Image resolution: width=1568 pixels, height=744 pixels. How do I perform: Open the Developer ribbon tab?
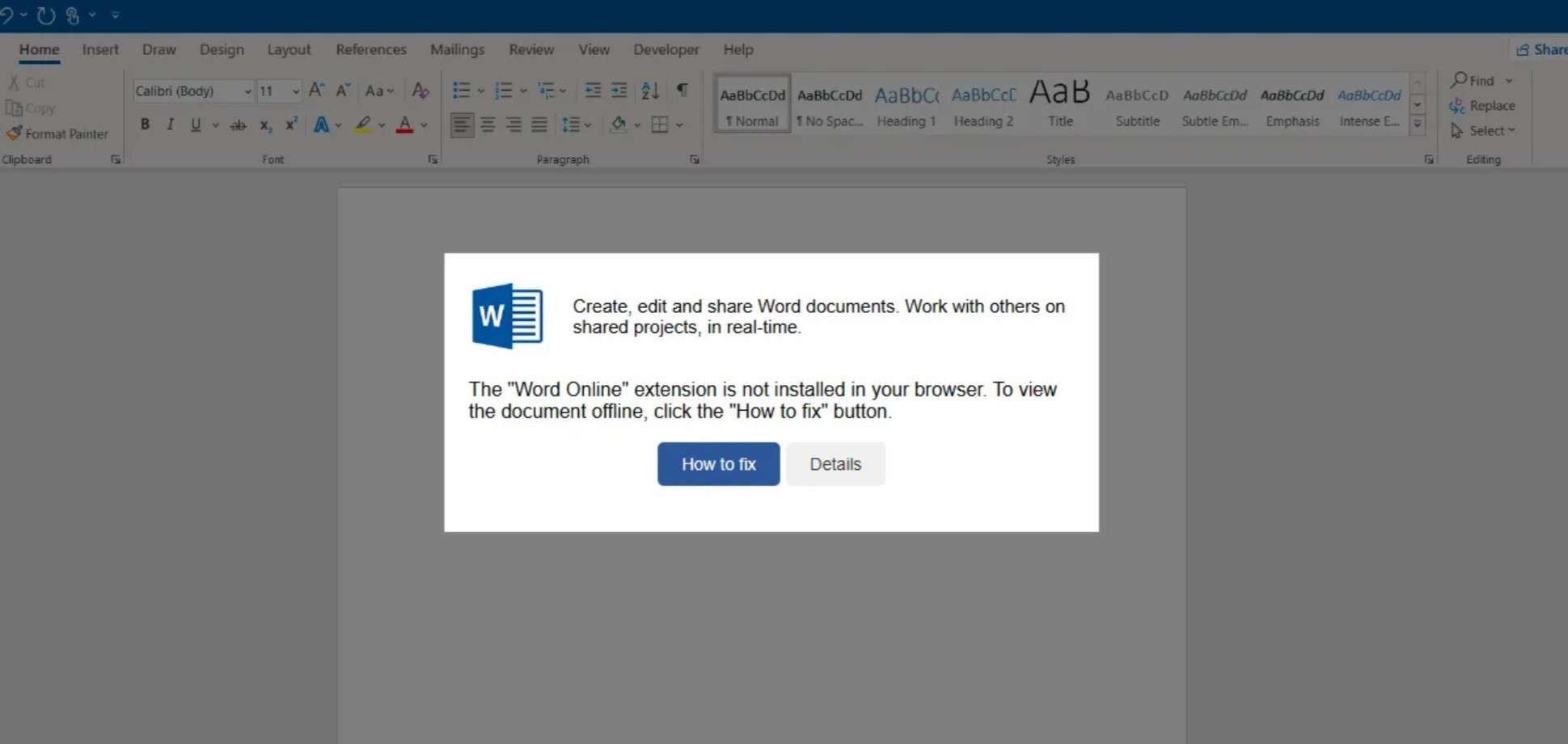coord(666,49)
